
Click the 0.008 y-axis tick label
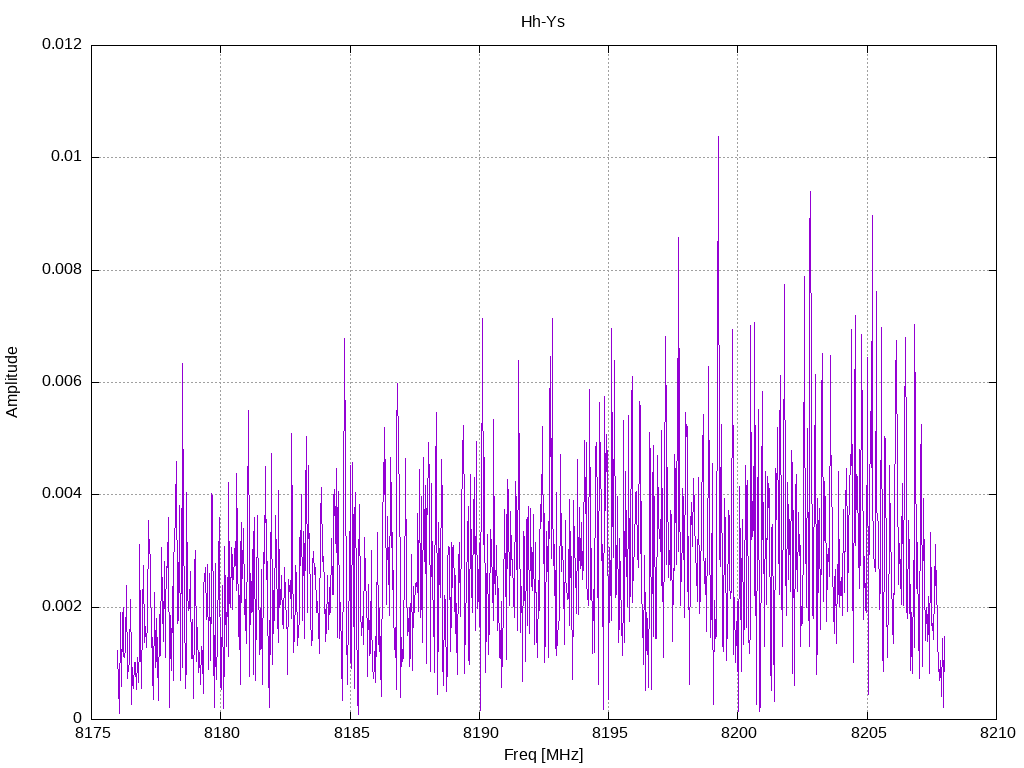pos(62,269)
